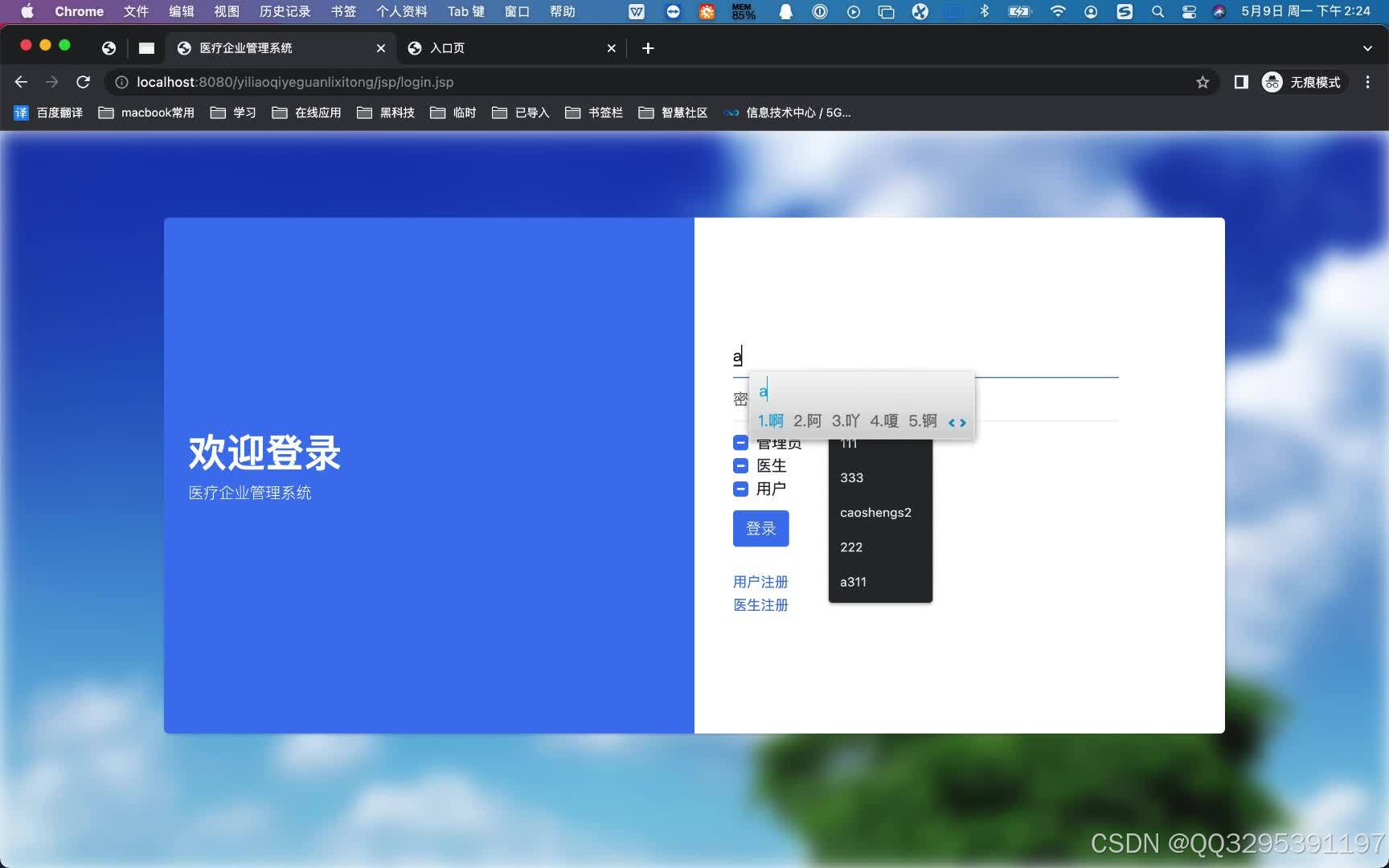1389x868 pixels.
Task: Open the 学习 bookmark folder
Action: [233, 113]
